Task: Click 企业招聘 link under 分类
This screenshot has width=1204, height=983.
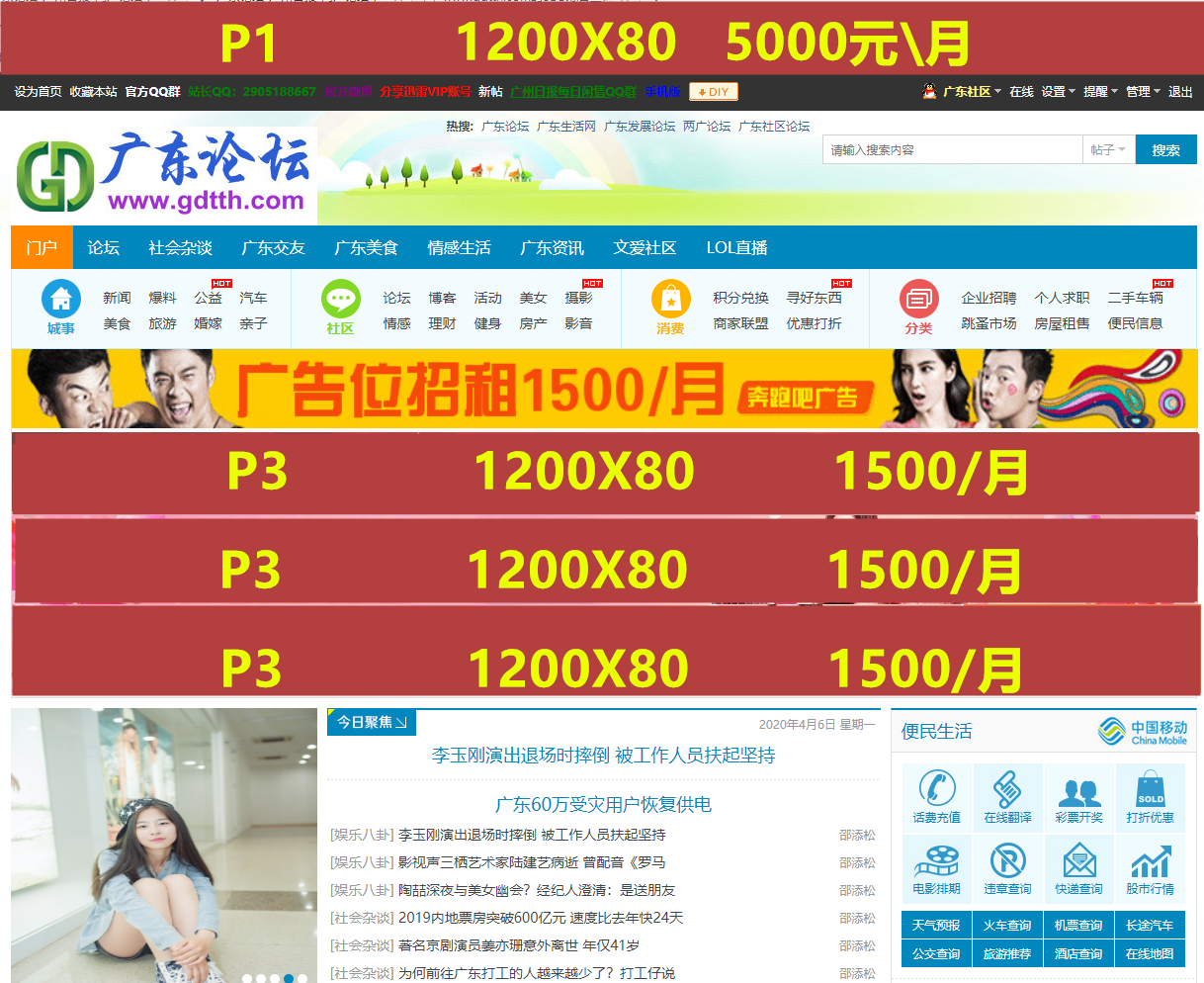Action: [989, 298]
